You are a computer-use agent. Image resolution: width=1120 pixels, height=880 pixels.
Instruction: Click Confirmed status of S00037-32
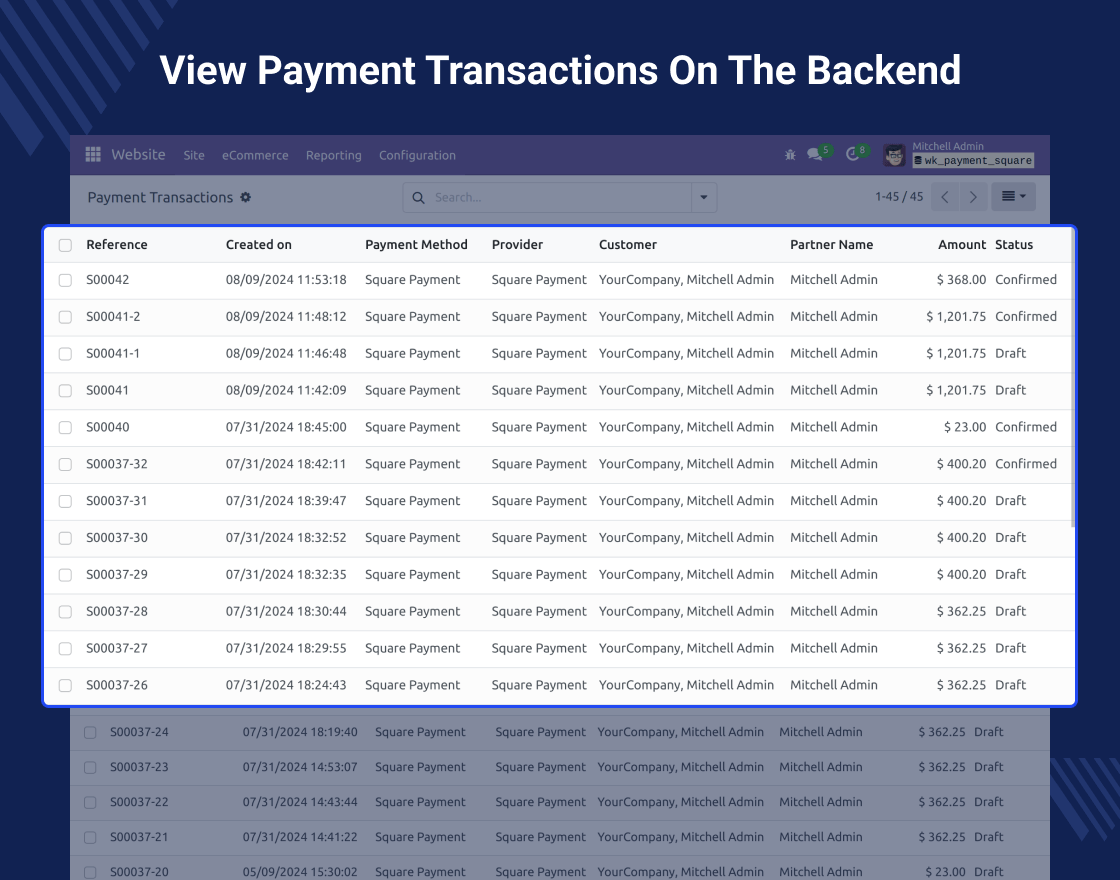[x=1026, y=464]
